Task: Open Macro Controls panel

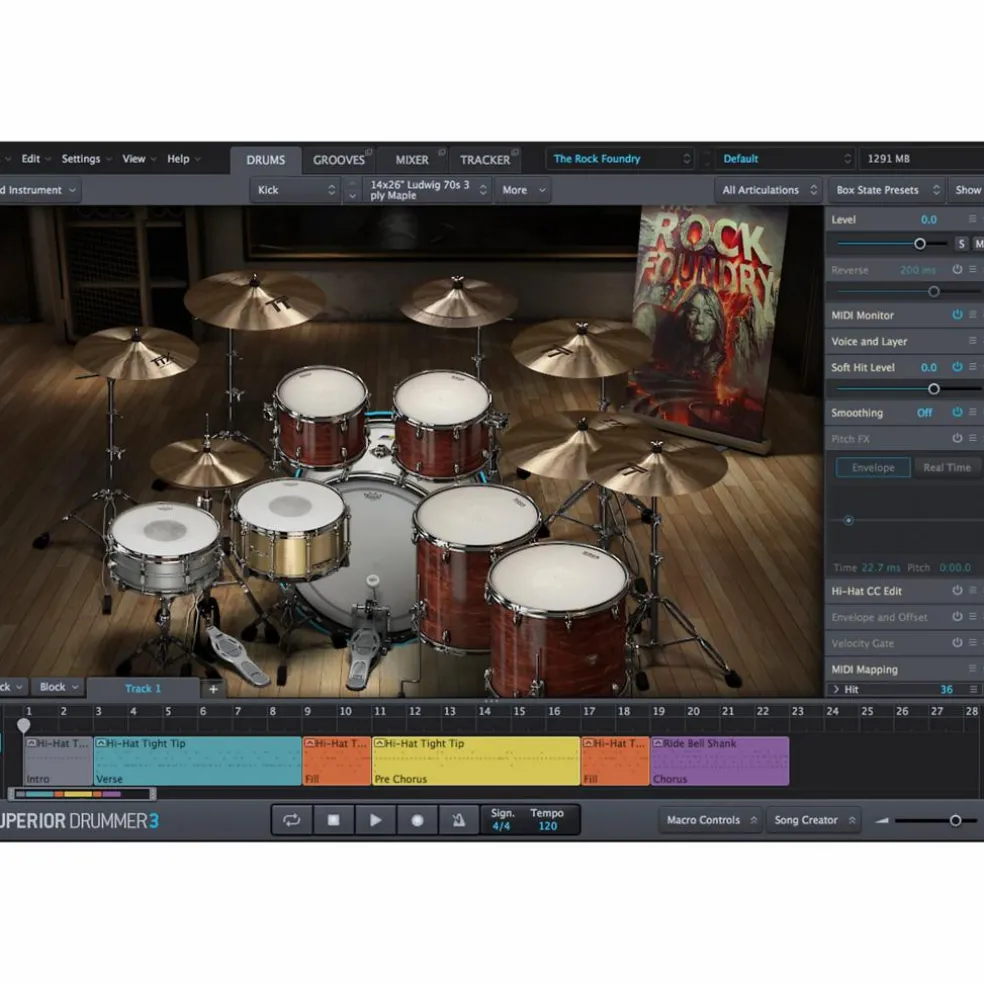Action: pos(710,820)
